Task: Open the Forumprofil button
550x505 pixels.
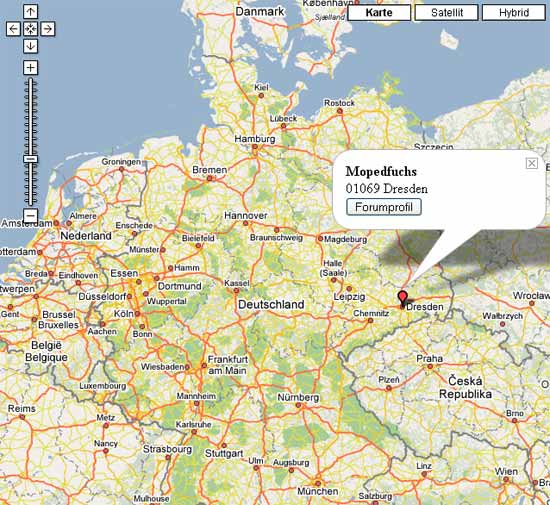Action: click(x=384, y=207)
